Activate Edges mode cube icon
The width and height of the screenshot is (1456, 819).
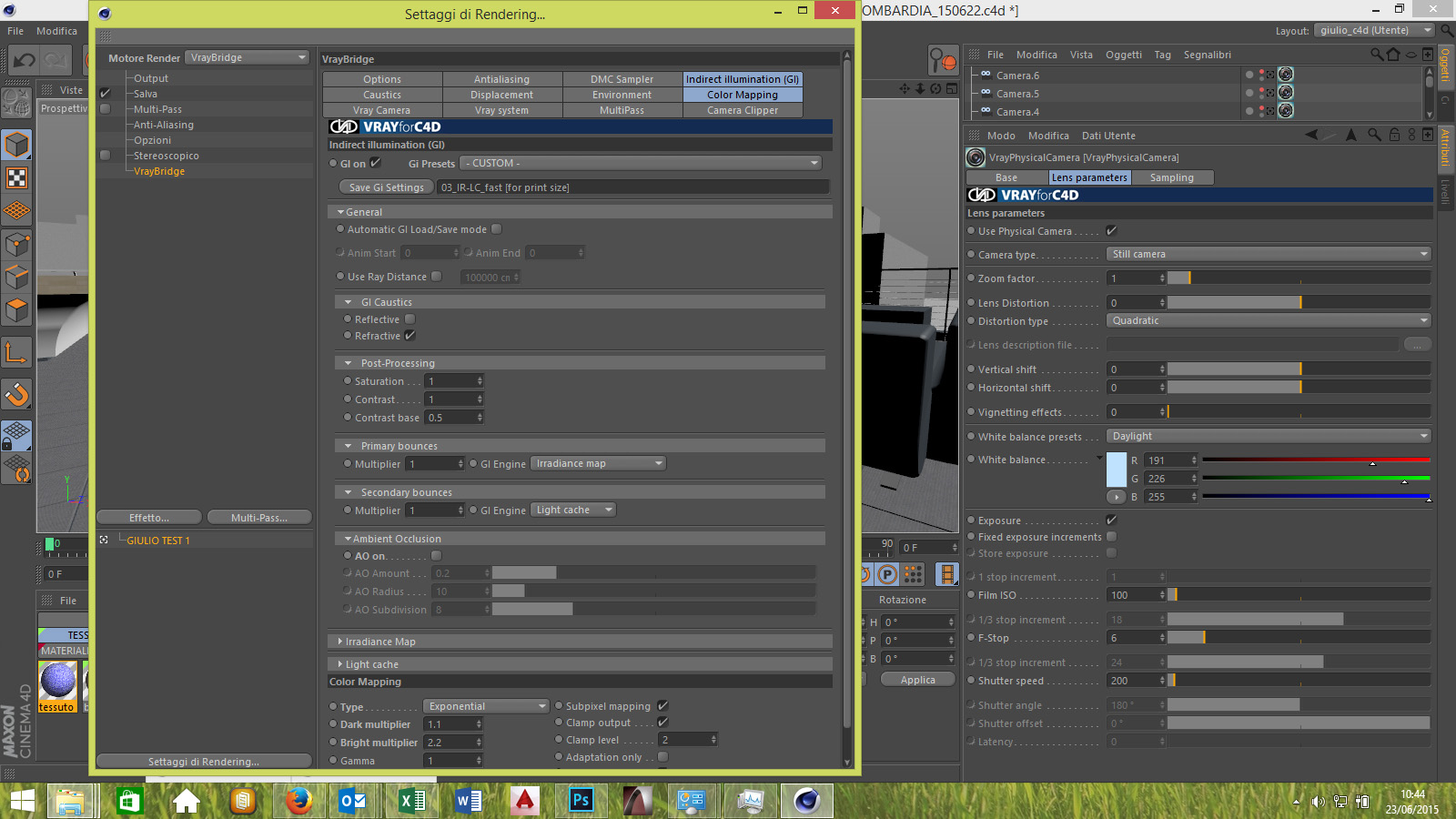[x=16, y=277]
